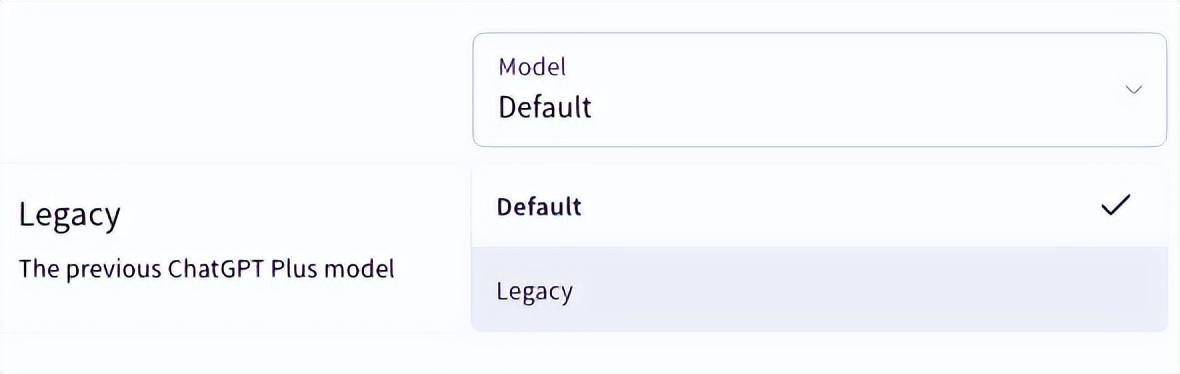Collapse the model list using the down chevron
The width and height of the screenshot is (1180, 374).
1133,90
